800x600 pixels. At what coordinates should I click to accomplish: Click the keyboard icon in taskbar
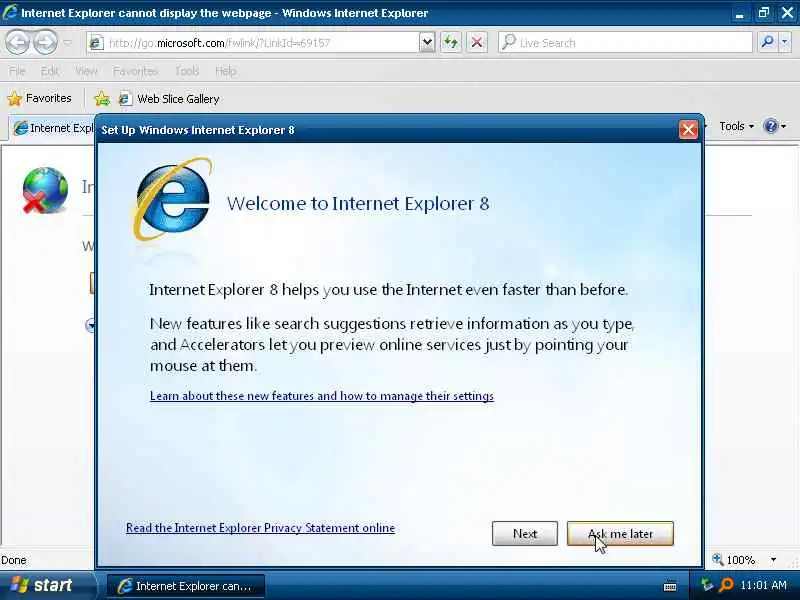coord(670,587)
